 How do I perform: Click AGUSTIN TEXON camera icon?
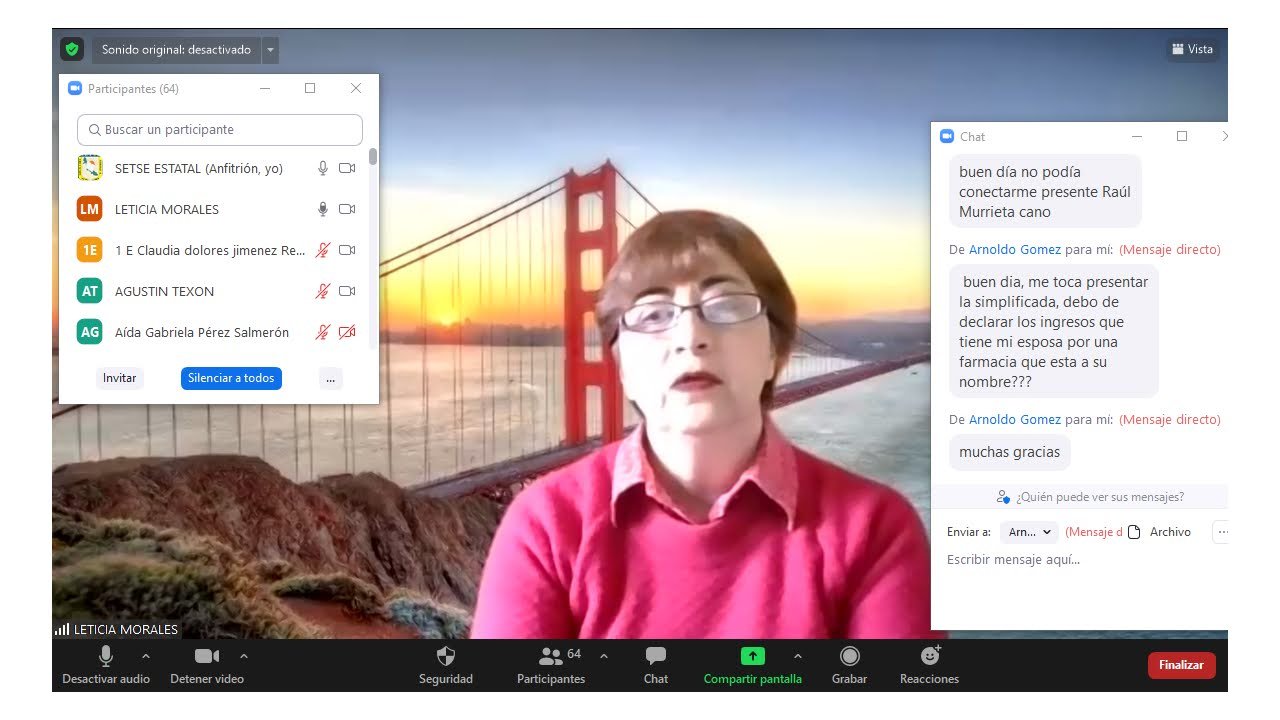(347, 291)
